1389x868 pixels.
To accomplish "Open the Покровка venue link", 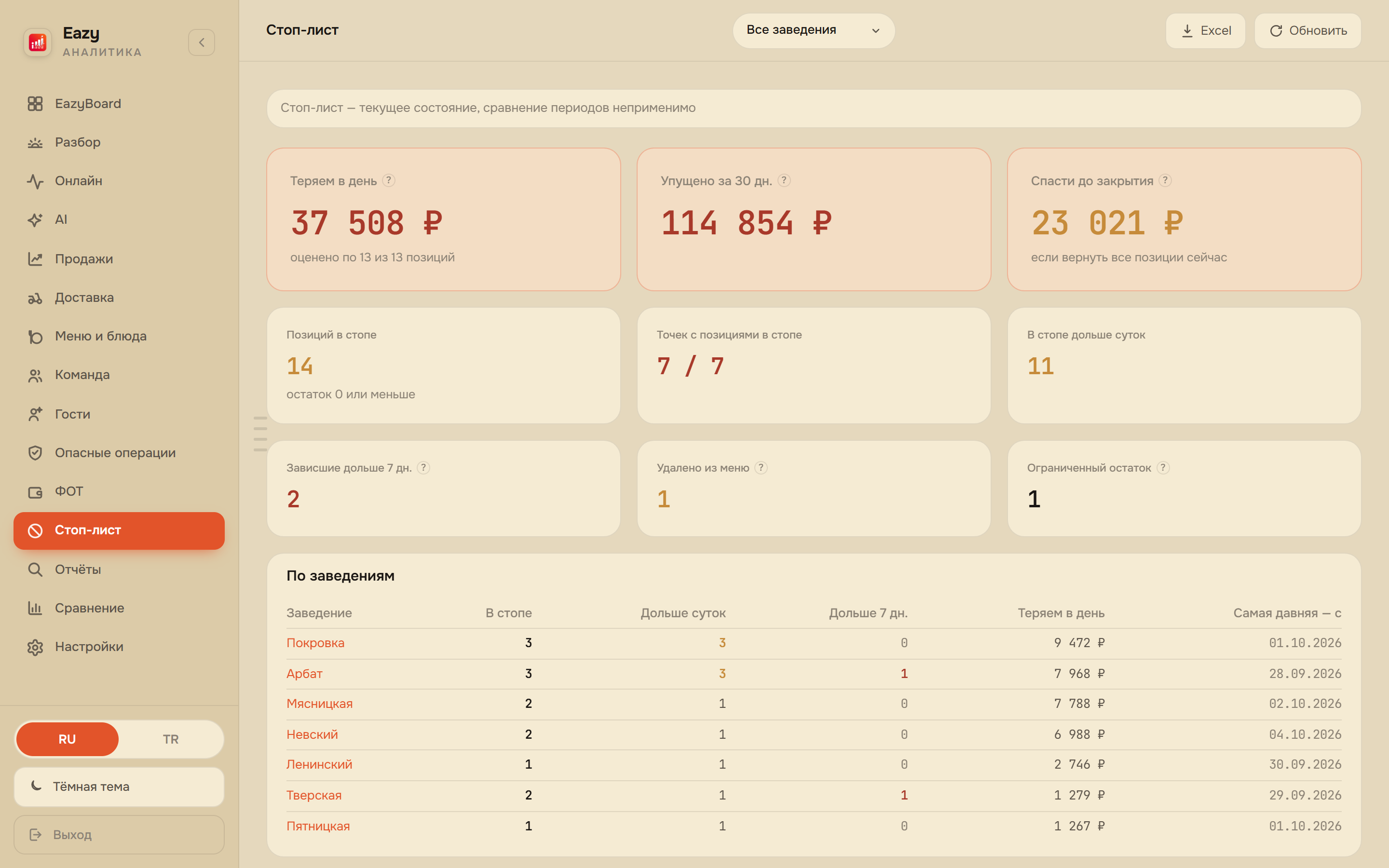I will pyautogui.click(x=315, y=643).
